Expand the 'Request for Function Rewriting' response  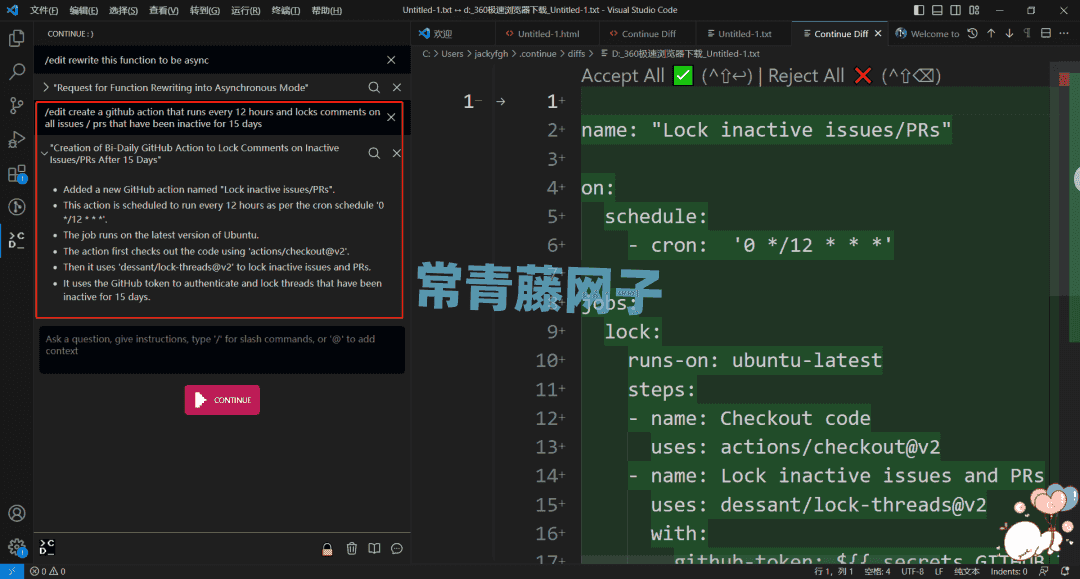point(45,87)
